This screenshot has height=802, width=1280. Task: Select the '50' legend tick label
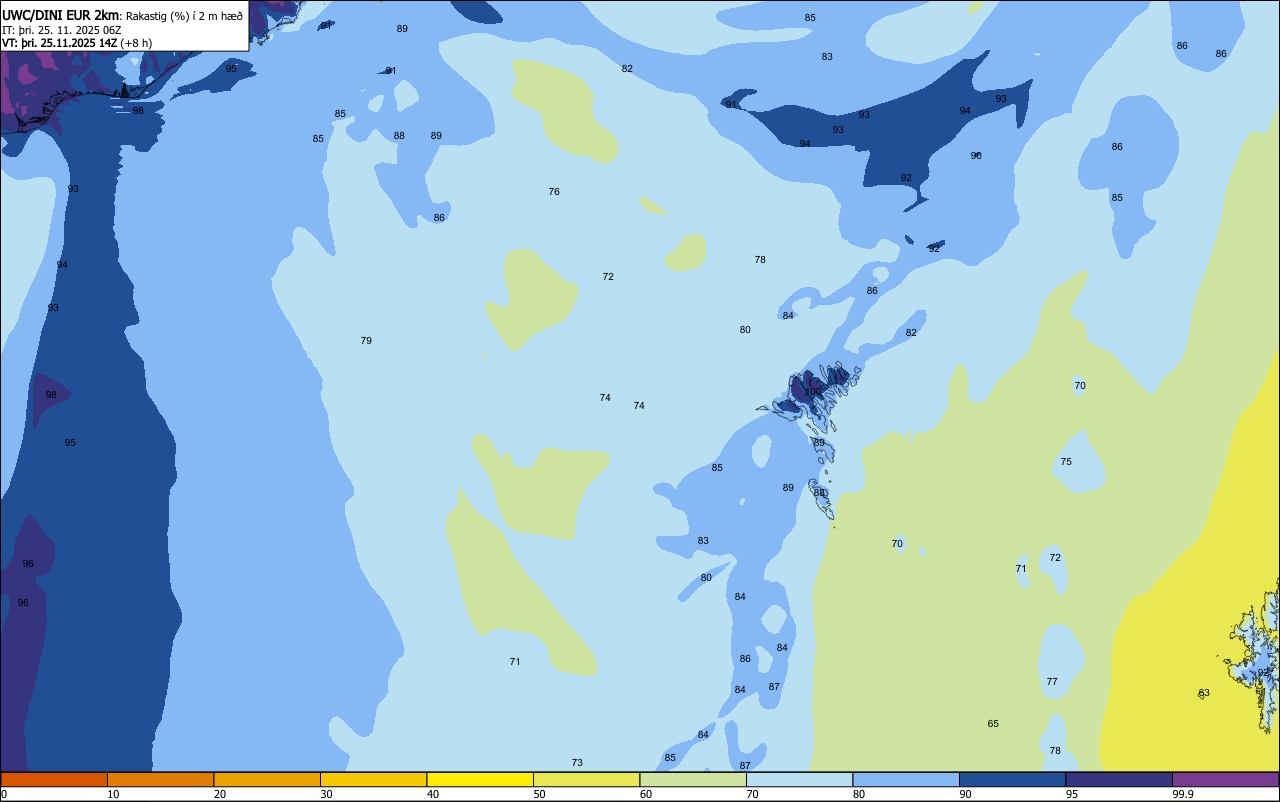(x=539, y=794)
